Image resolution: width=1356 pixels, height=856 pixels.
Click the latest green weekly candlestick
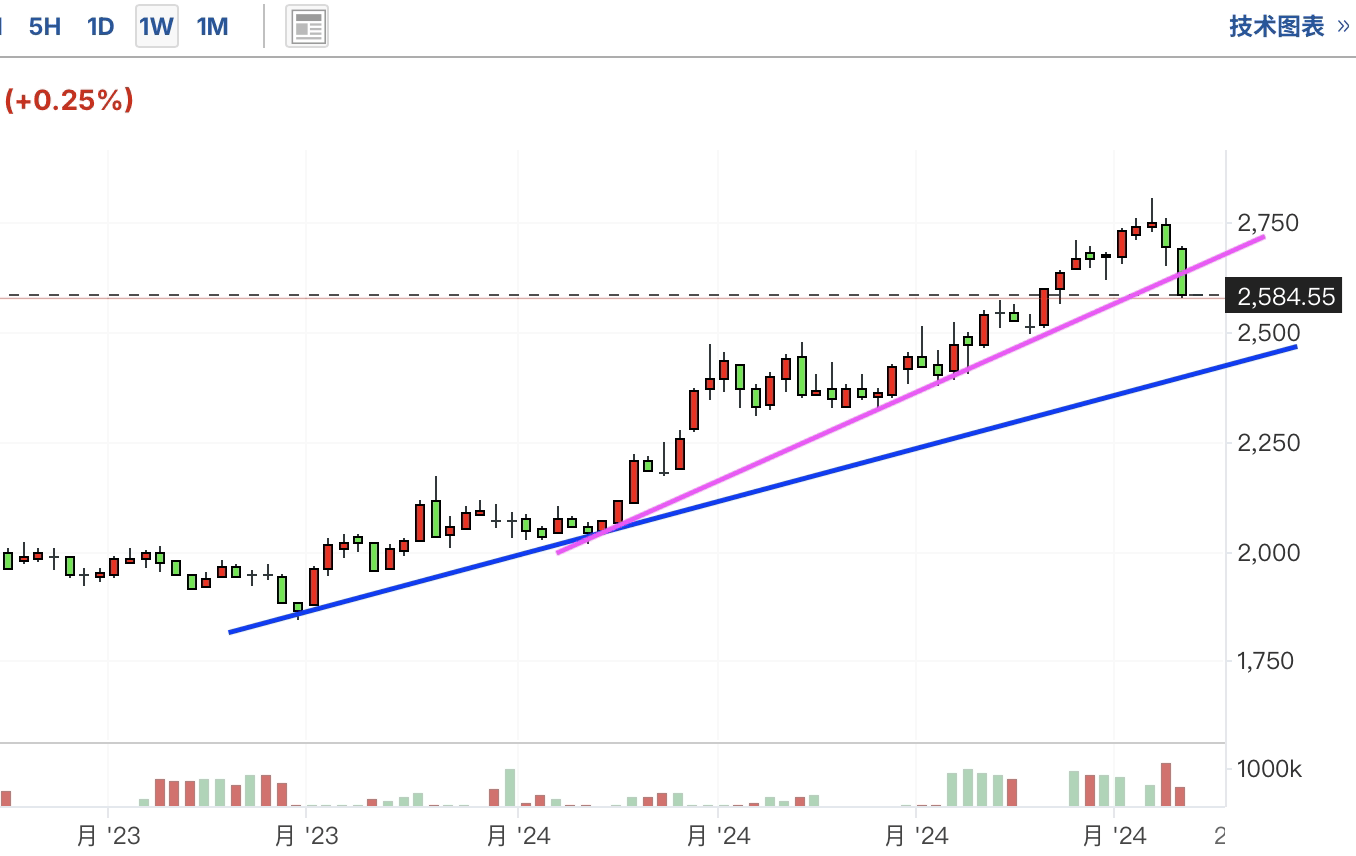pos(1182,272)
